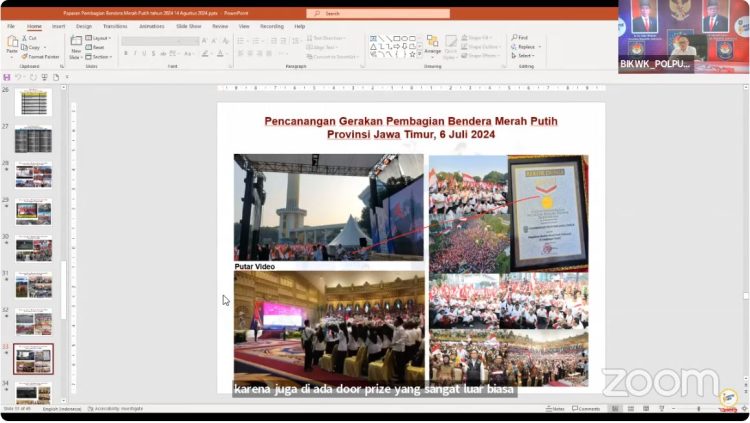The height and width of the screenshot is (423, 750).
Task: Select the triangle shape in shapes gallery
Action: tap(373, 46)
